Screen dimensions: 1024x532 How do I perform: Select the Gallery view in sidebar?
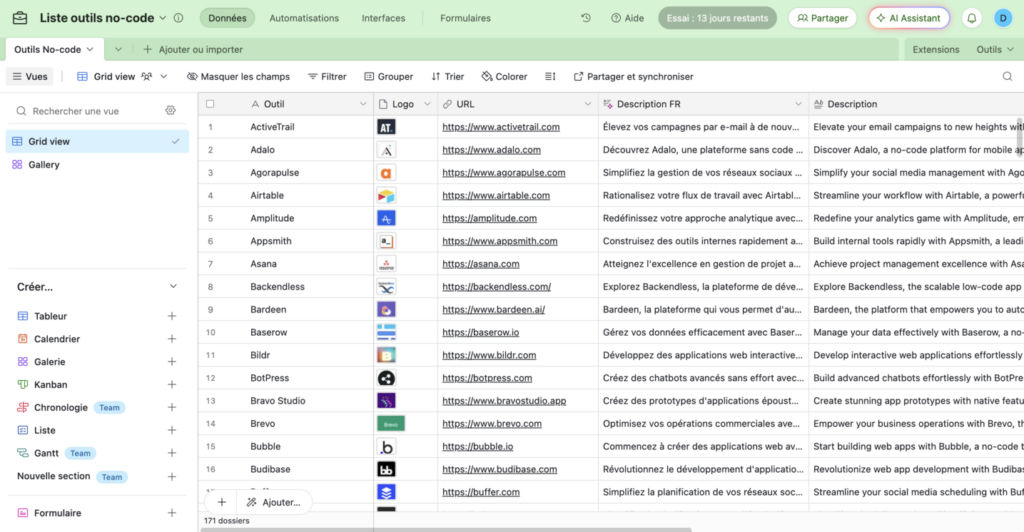click(97, 164)
